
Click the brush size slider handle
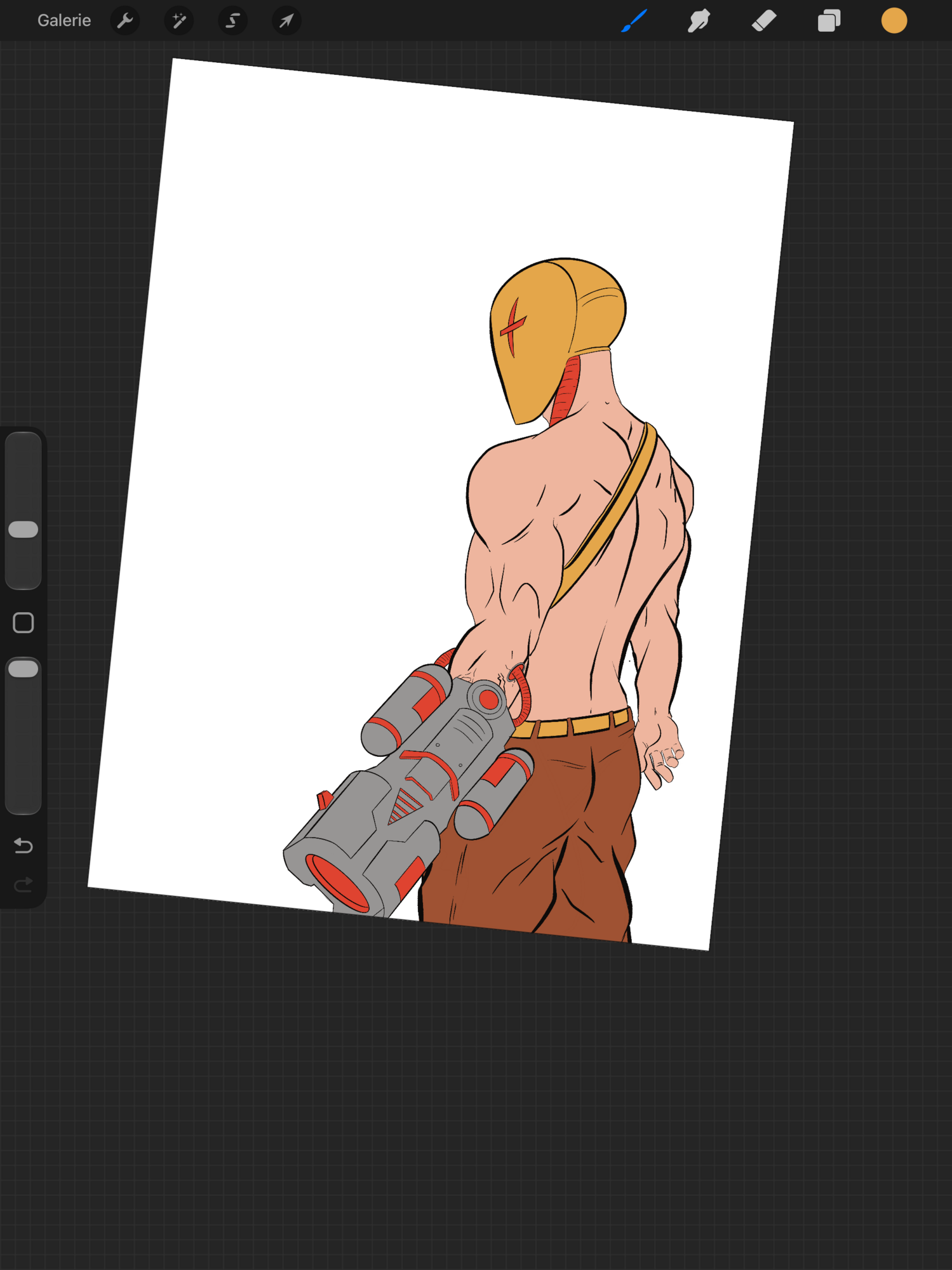tap(23, 530)
